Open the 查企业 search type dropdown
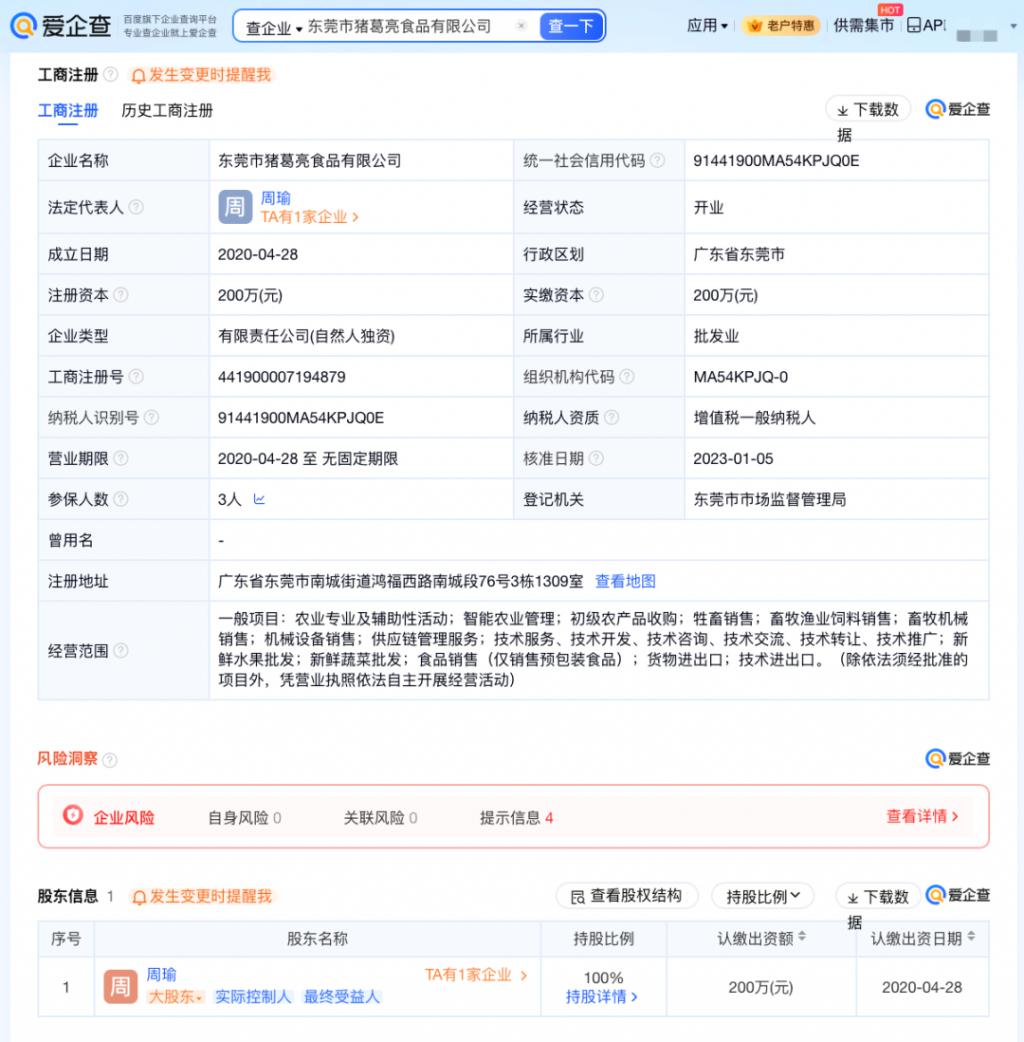1024x1042 pixels. 274,27
